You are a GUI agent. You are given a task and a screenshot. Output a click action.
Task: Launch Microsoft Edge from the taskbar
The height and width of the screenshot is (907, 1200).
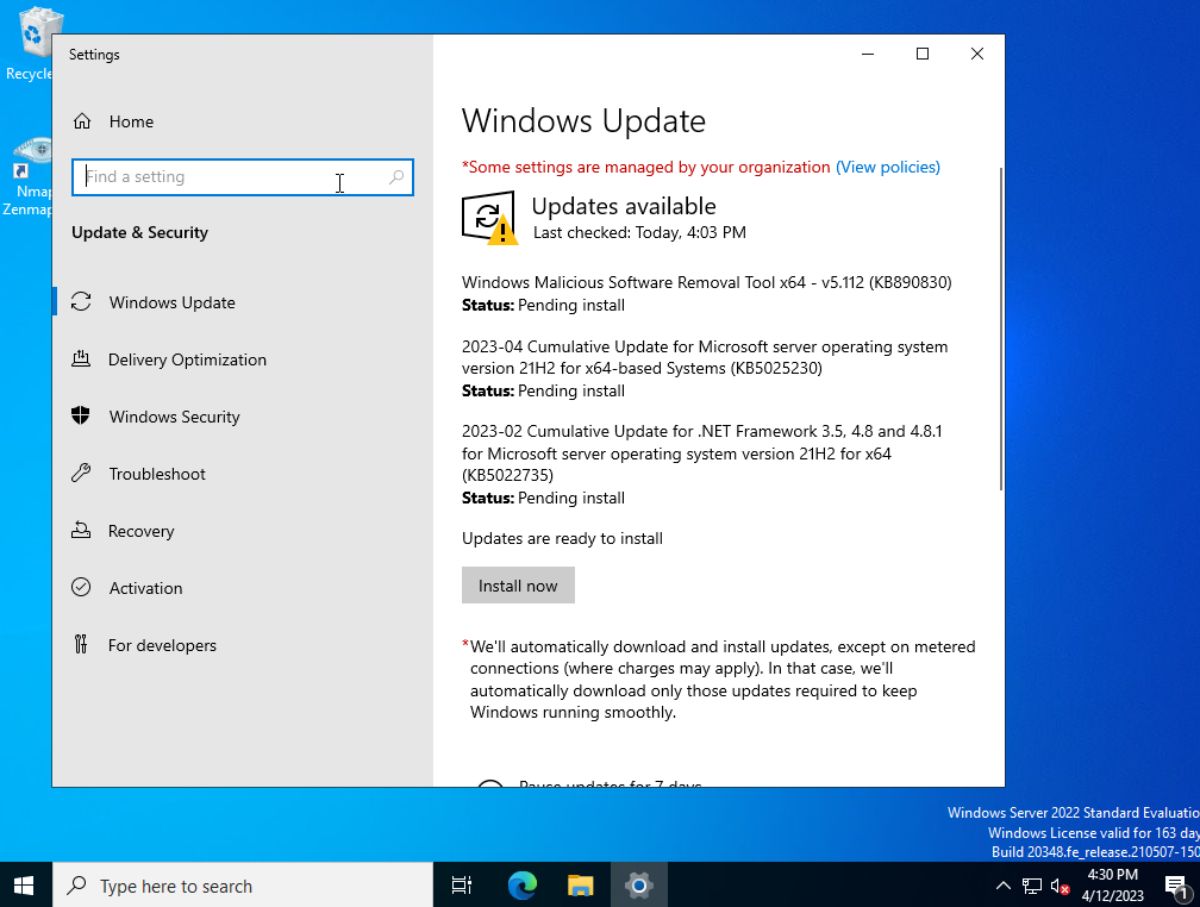(520, 885)
